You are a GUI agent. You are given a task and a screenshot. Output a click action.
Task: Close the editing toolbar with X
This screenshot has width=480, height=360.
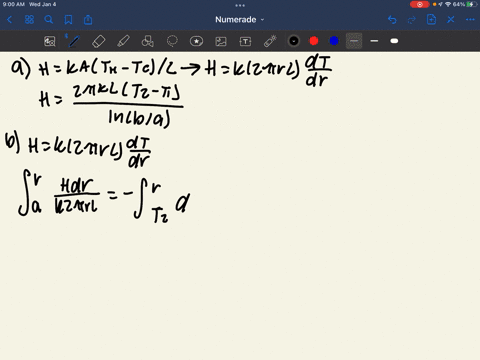click(x=451, y=20)
